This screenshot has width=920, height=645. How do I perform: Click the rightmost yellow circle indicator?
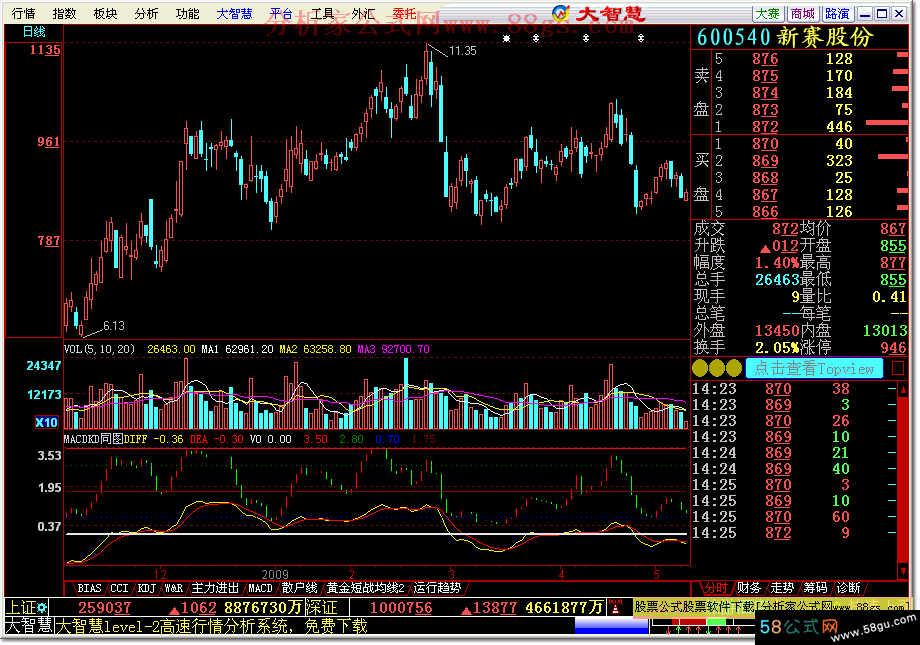(x=734, y=369)
